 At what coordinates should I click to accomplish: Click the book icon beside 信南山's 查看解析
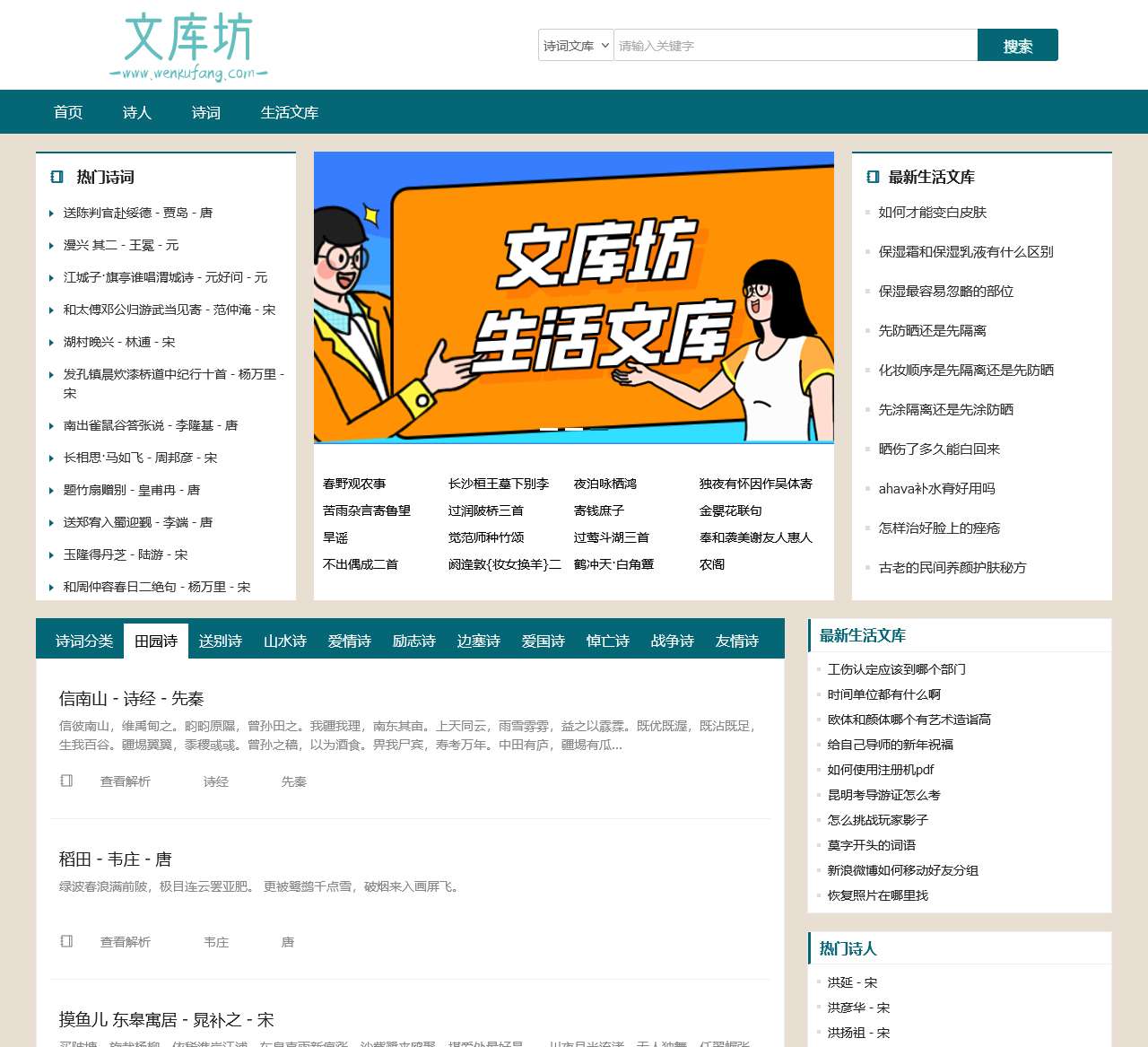click(x=66, y=781)
